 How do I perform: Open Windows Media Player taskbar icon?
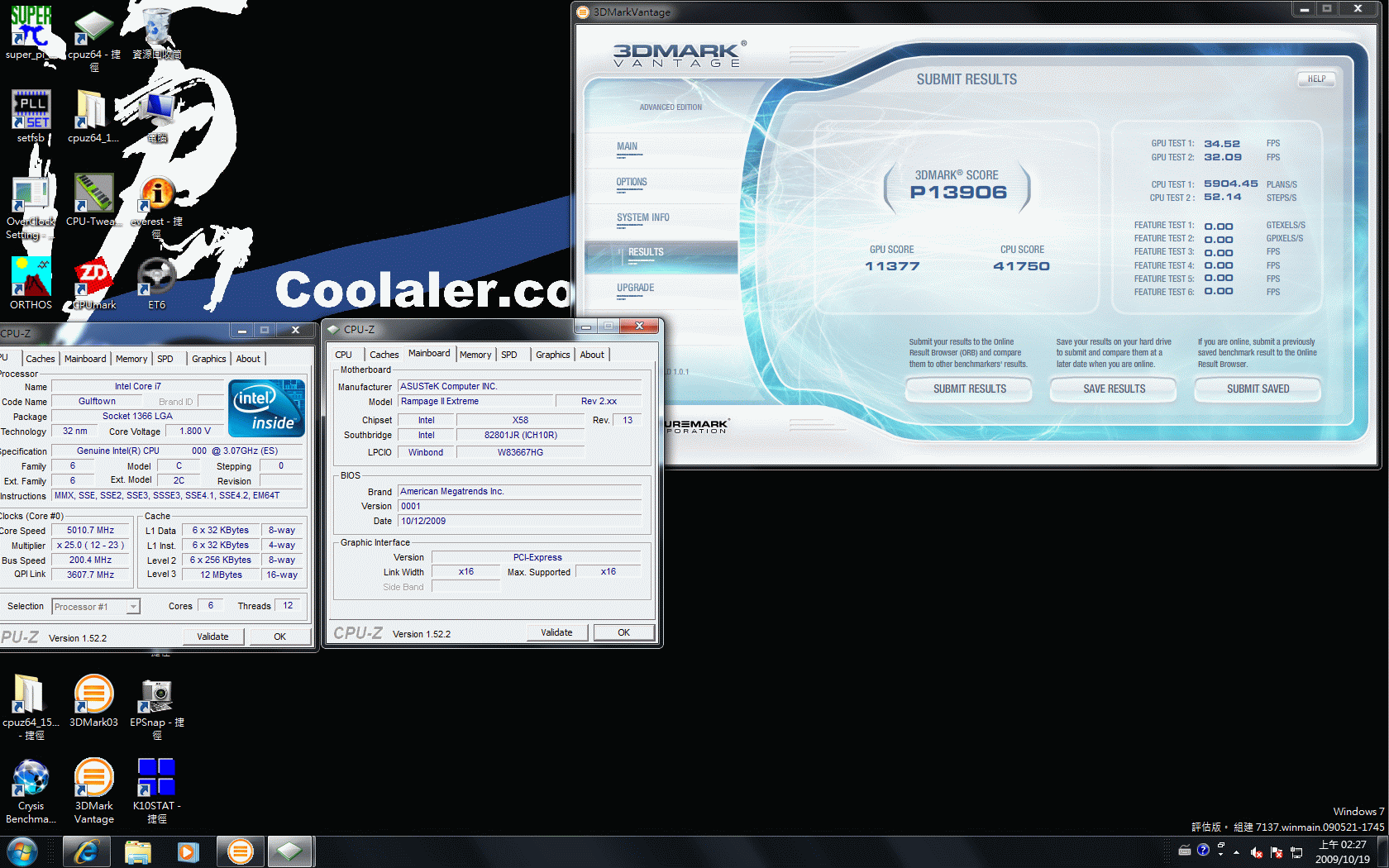point(189,851)
